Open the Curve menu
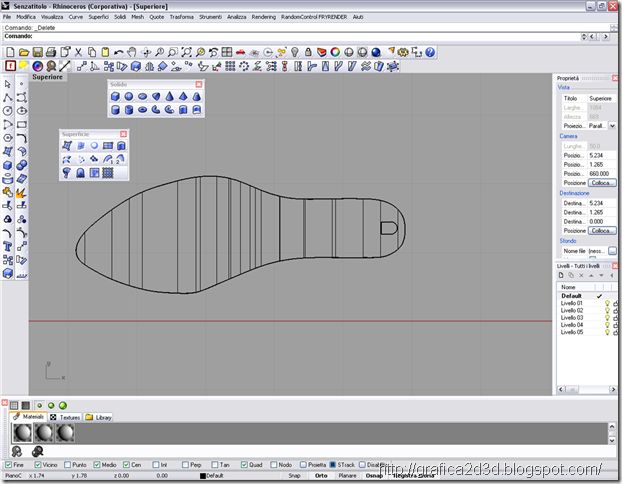 (x=76, y=17)
